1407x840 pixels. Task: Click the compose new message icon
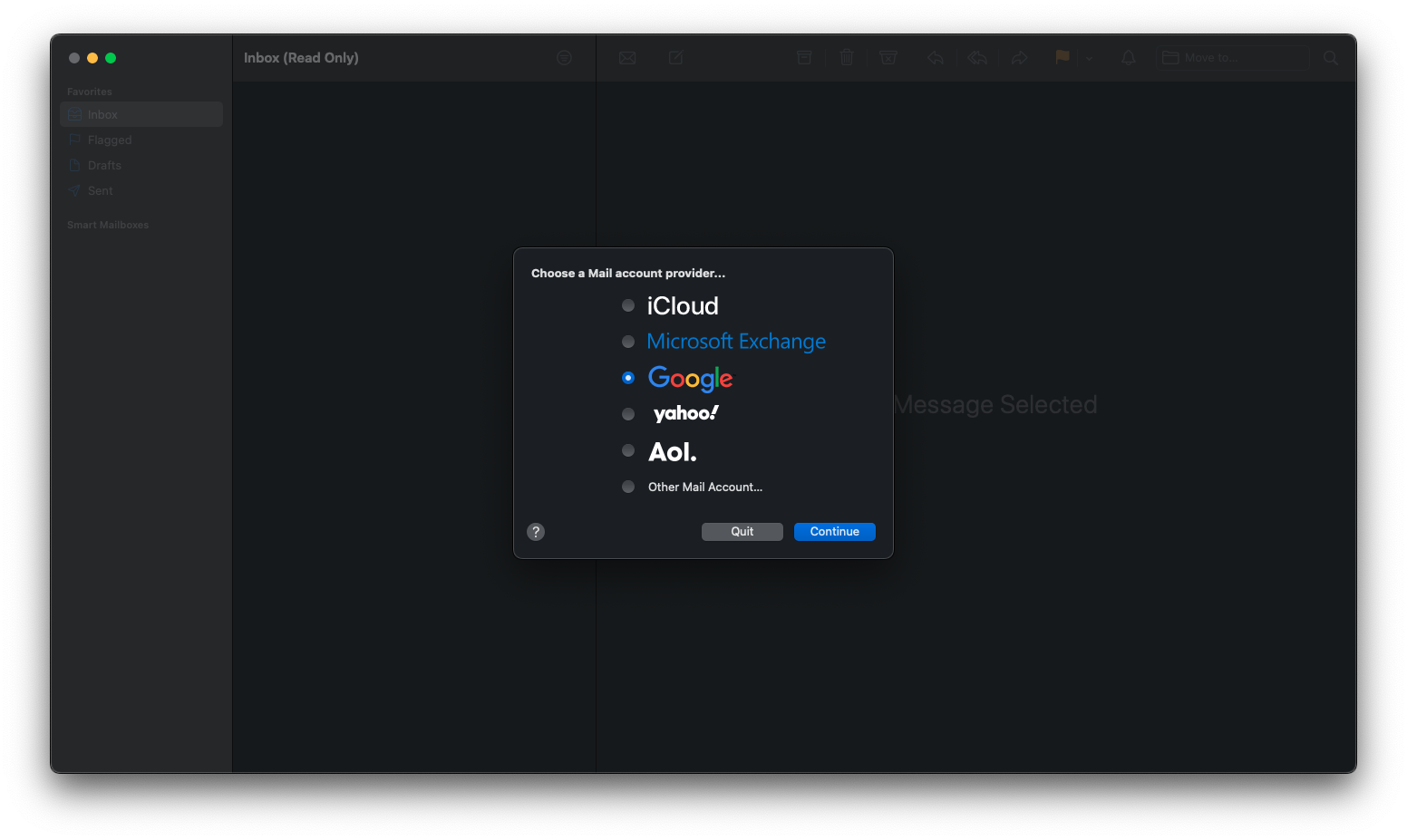click(x=676, y=58)
